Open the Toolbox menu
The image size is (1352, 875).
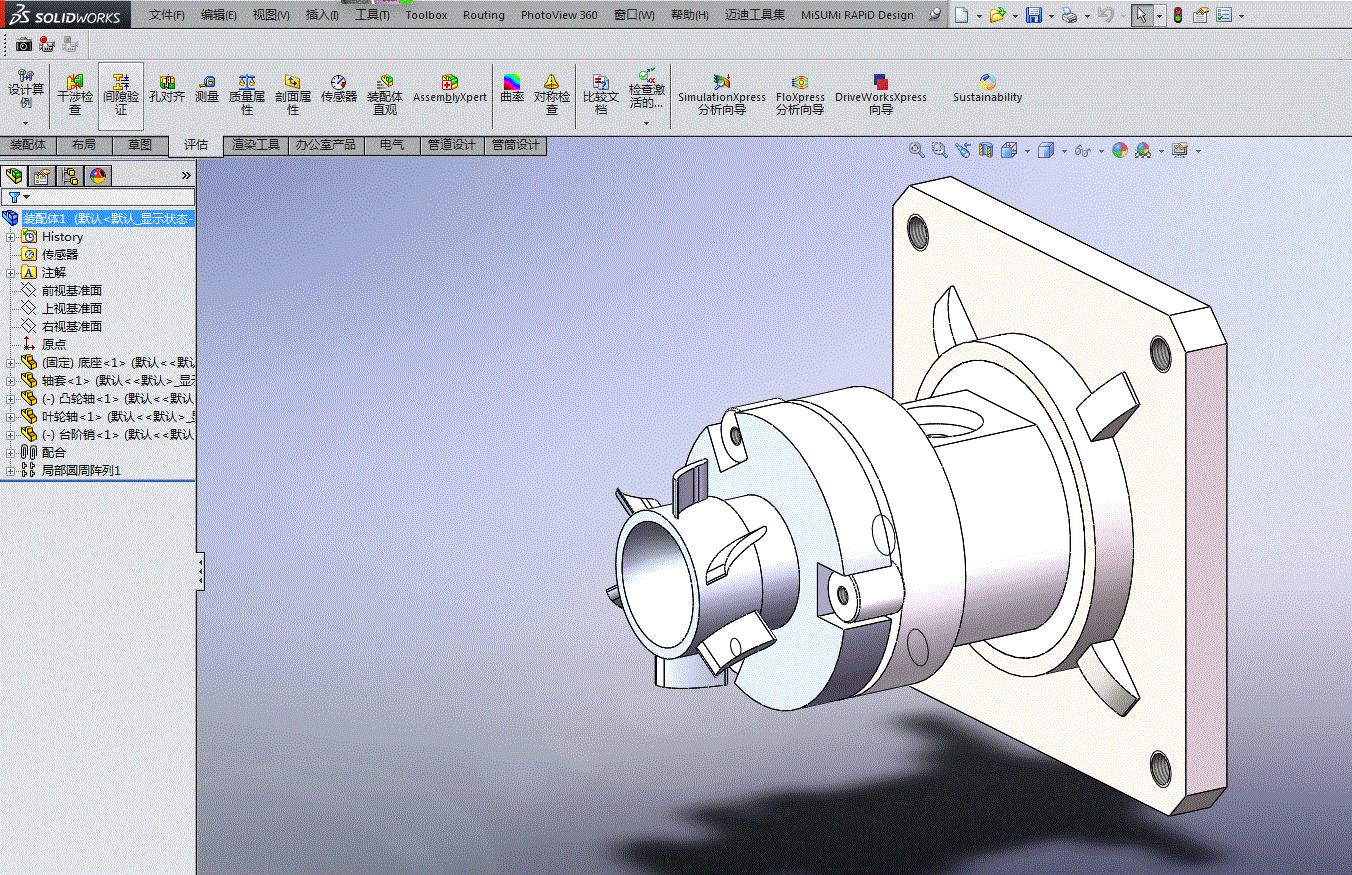[426, 15]
